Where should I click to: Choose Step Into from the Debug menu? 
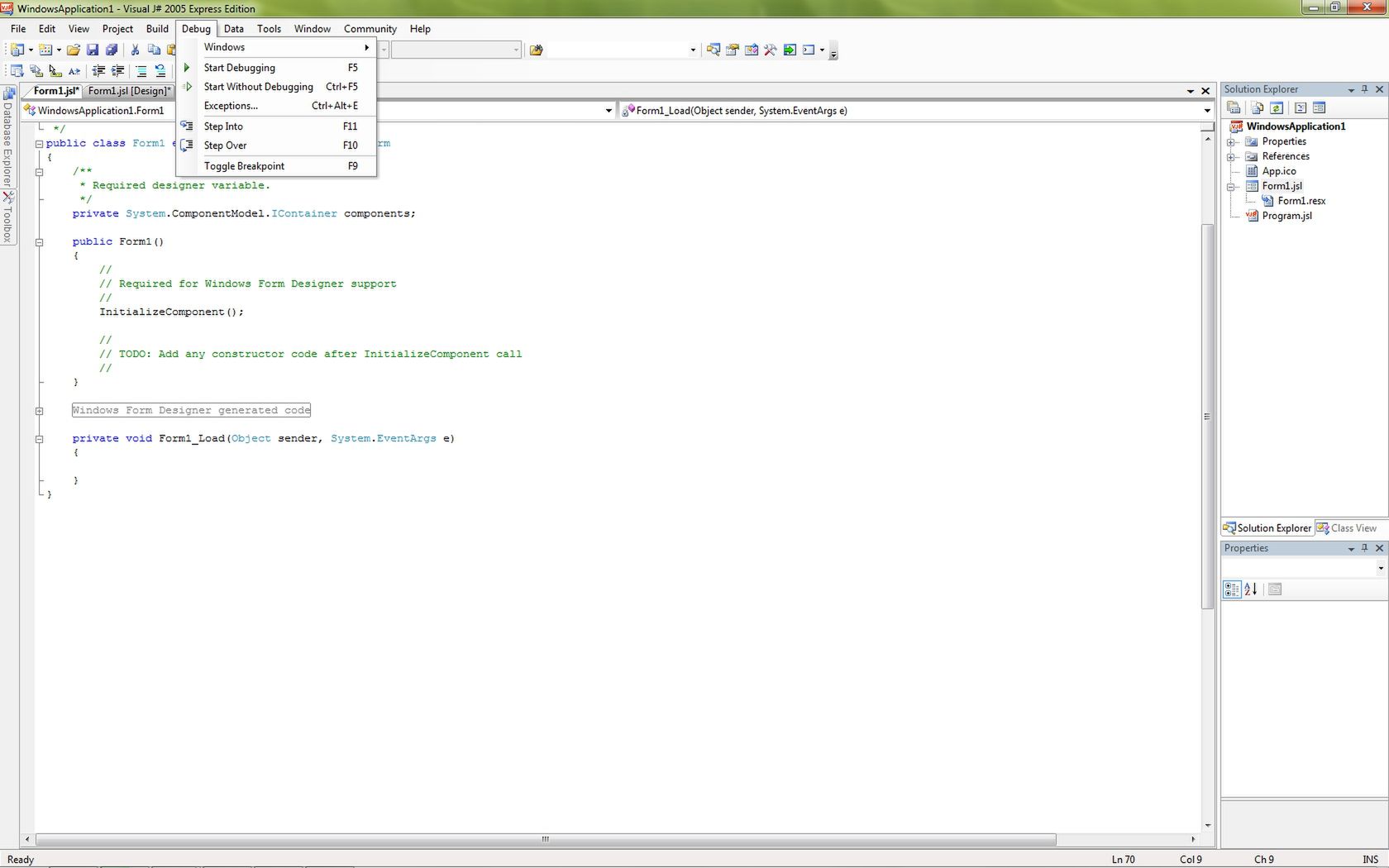pos(277,126)
